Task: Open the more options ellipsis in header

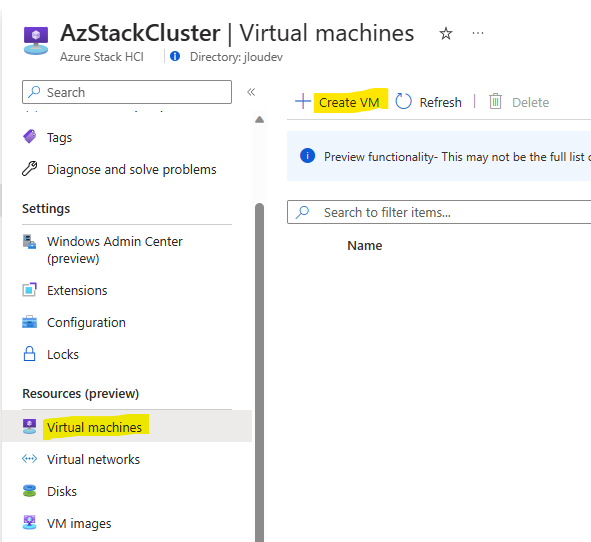Action: coord(478,34)
